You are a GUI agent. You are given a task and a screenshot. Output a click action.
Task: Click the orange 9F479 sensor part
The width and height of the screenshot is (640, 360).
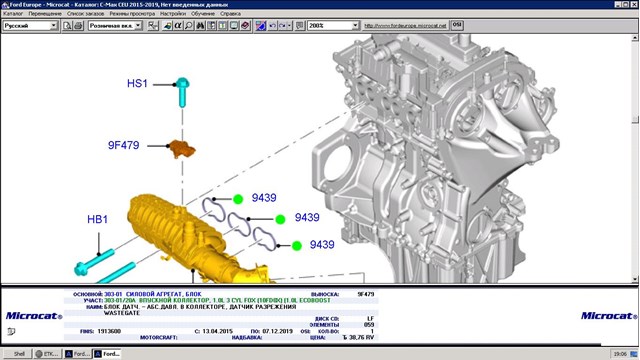182,149
